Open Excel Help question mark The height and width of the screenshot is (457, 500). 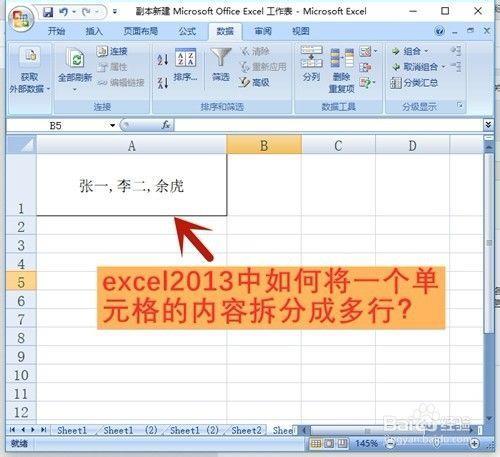[440, 31]
